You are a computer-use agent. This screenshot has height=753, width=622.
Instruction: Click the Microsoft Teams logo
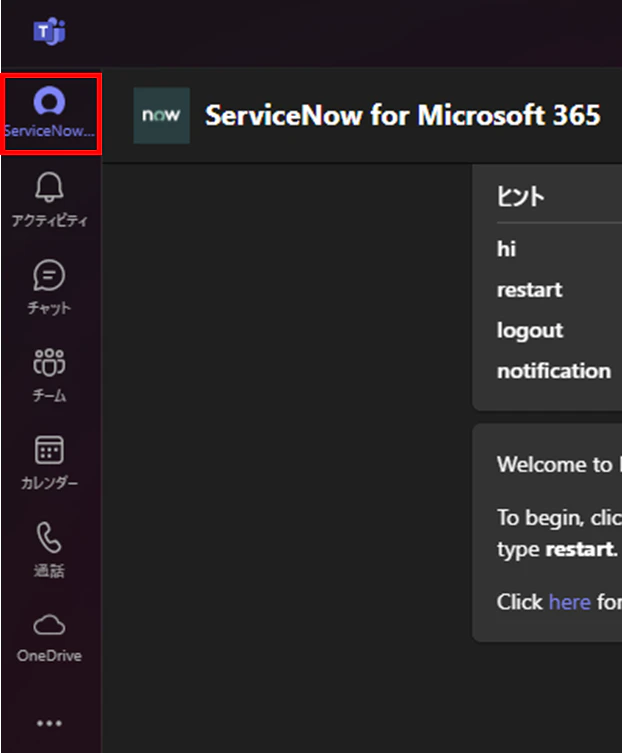coord(49,31)
